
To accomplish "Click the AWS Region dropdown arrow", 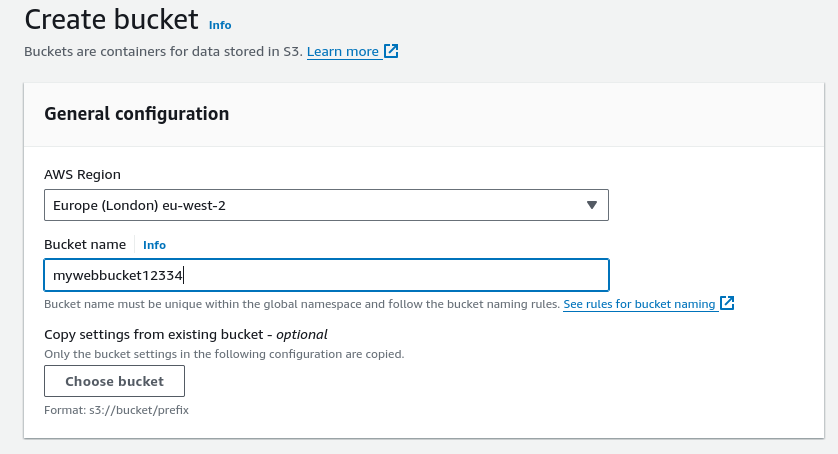I will point(591,205).
